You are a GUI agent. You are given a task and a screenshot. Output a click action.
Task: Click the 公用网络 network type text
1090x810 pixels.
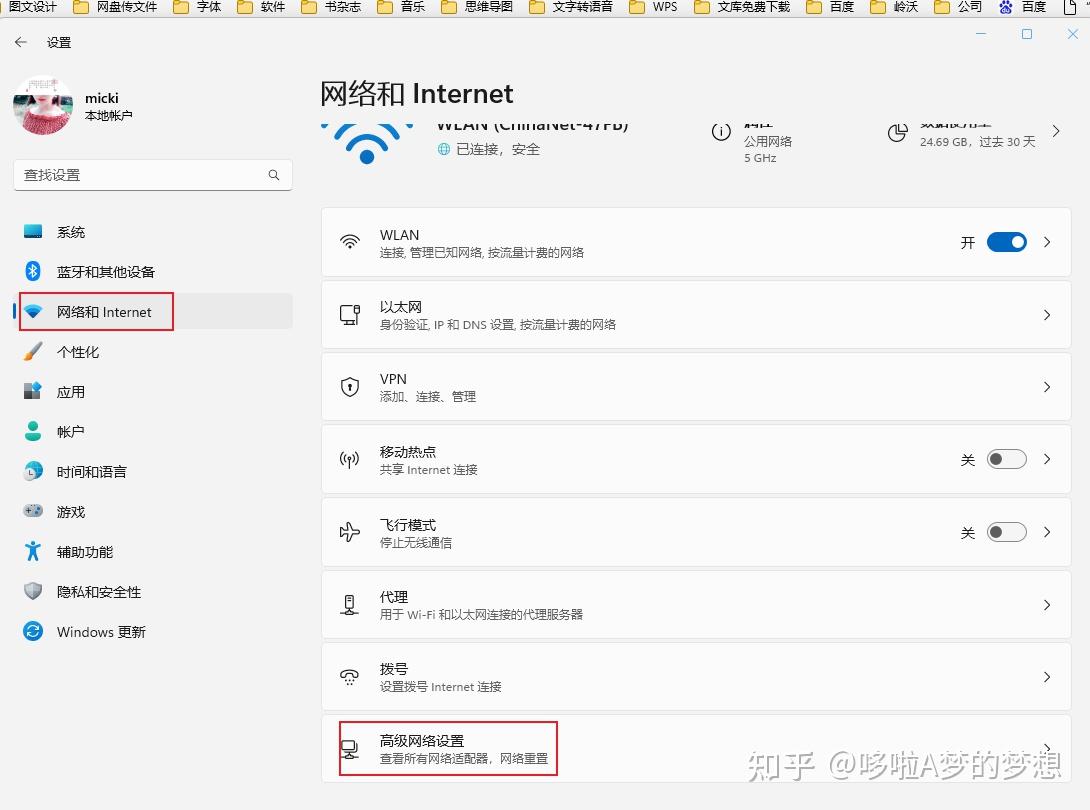click(x=767, y=141)
